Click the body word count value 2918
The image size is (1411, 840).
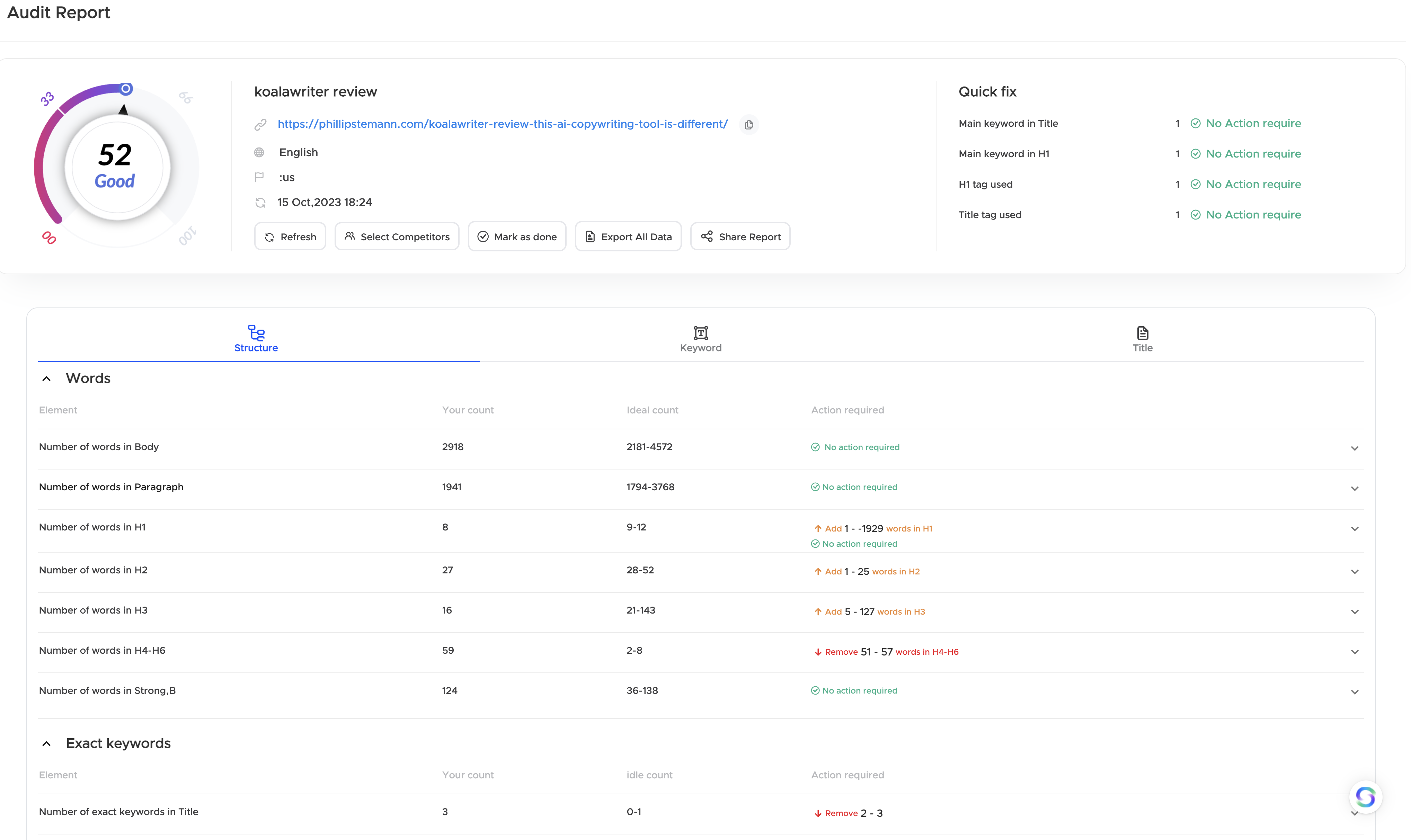click(452, 447)
